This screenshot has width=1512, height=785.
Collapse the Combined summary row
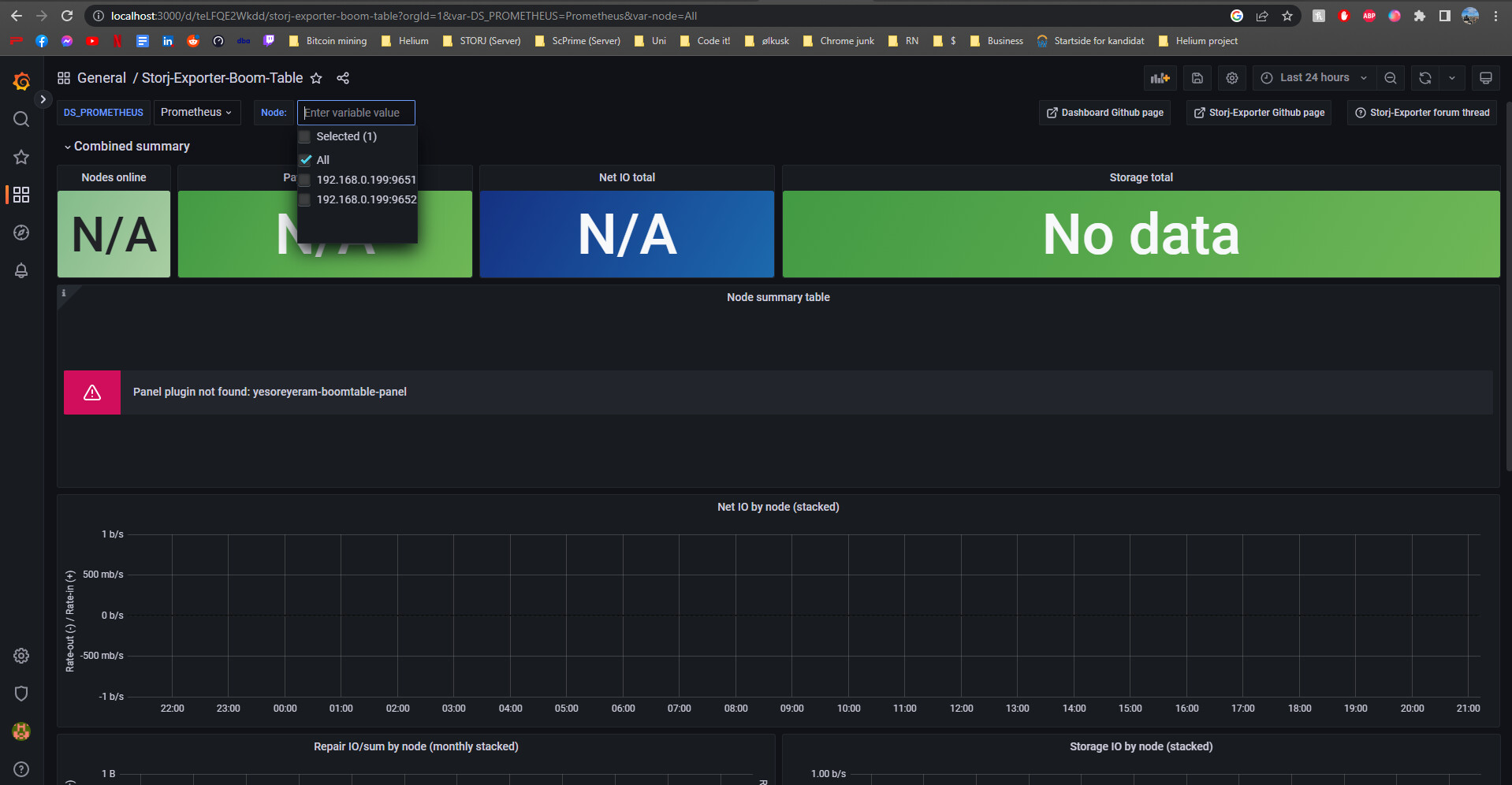pos(126,147)
